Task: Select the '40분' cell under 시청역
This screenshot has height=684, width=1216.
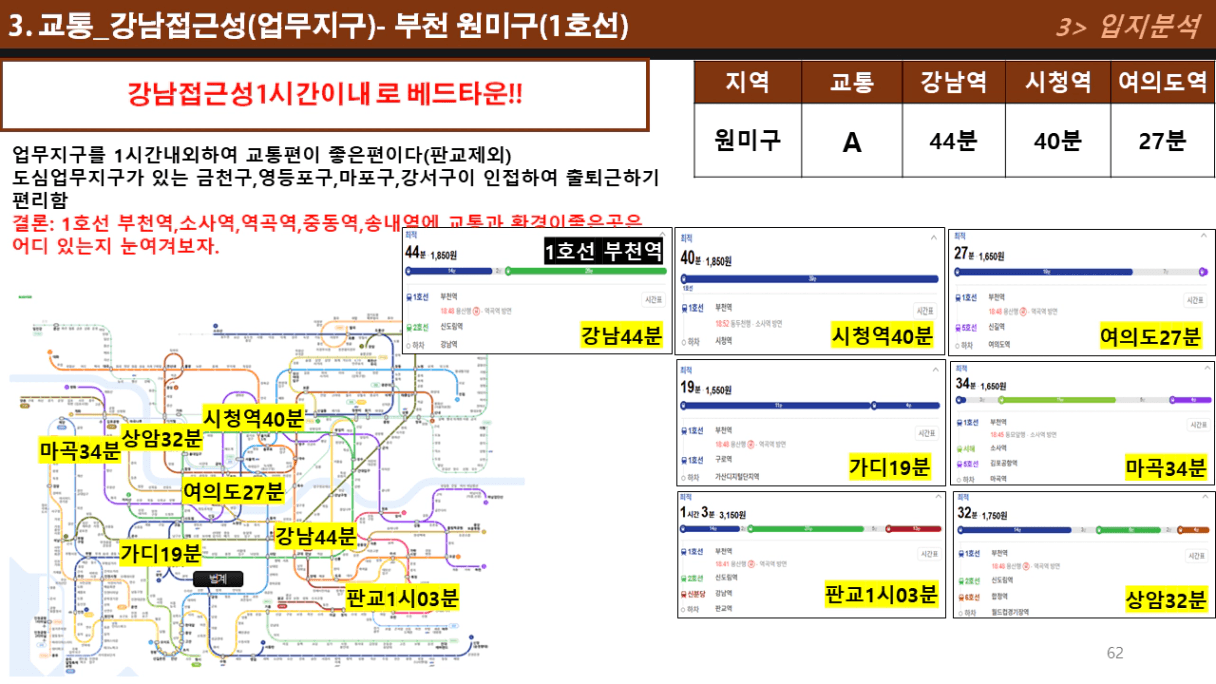Action: click(1058, 141)
